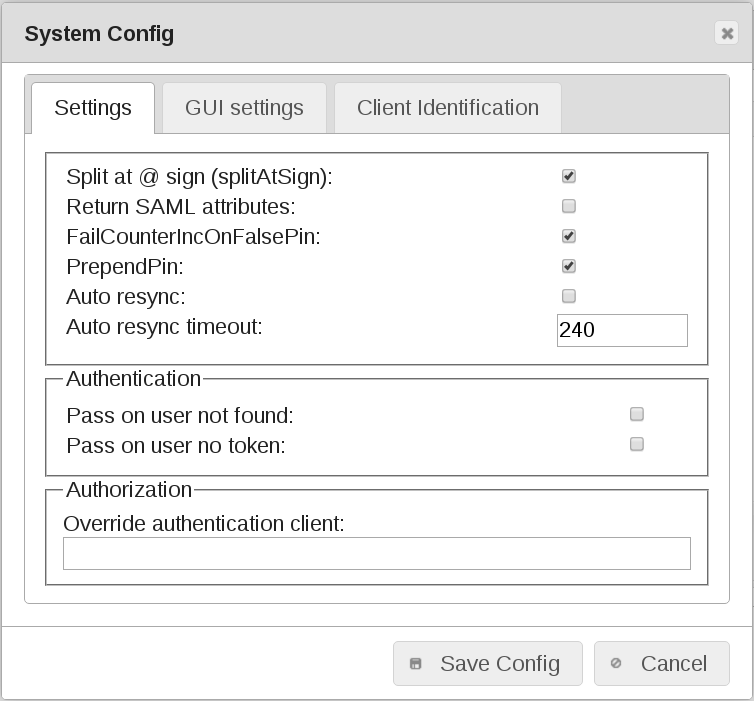The width and height of the screenshot is (754, 701).
Task: Disable the PrependPin checkbox
Action: pyautogui.click(x=569, y=266)
